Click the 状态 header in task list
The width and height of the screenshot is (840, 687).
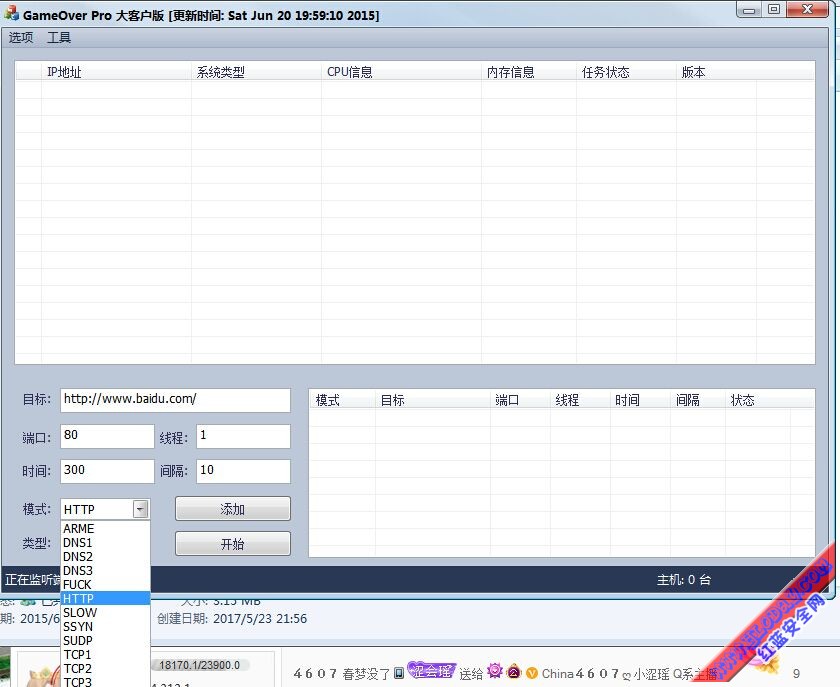758,400
